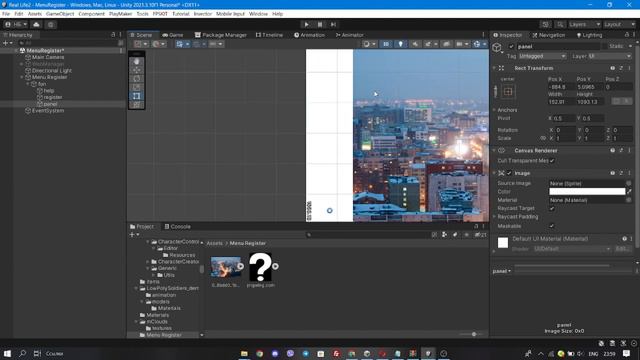Open scene effects dropdown icon
This screenshot has height=360, width=640.
(x=430, y=44)
